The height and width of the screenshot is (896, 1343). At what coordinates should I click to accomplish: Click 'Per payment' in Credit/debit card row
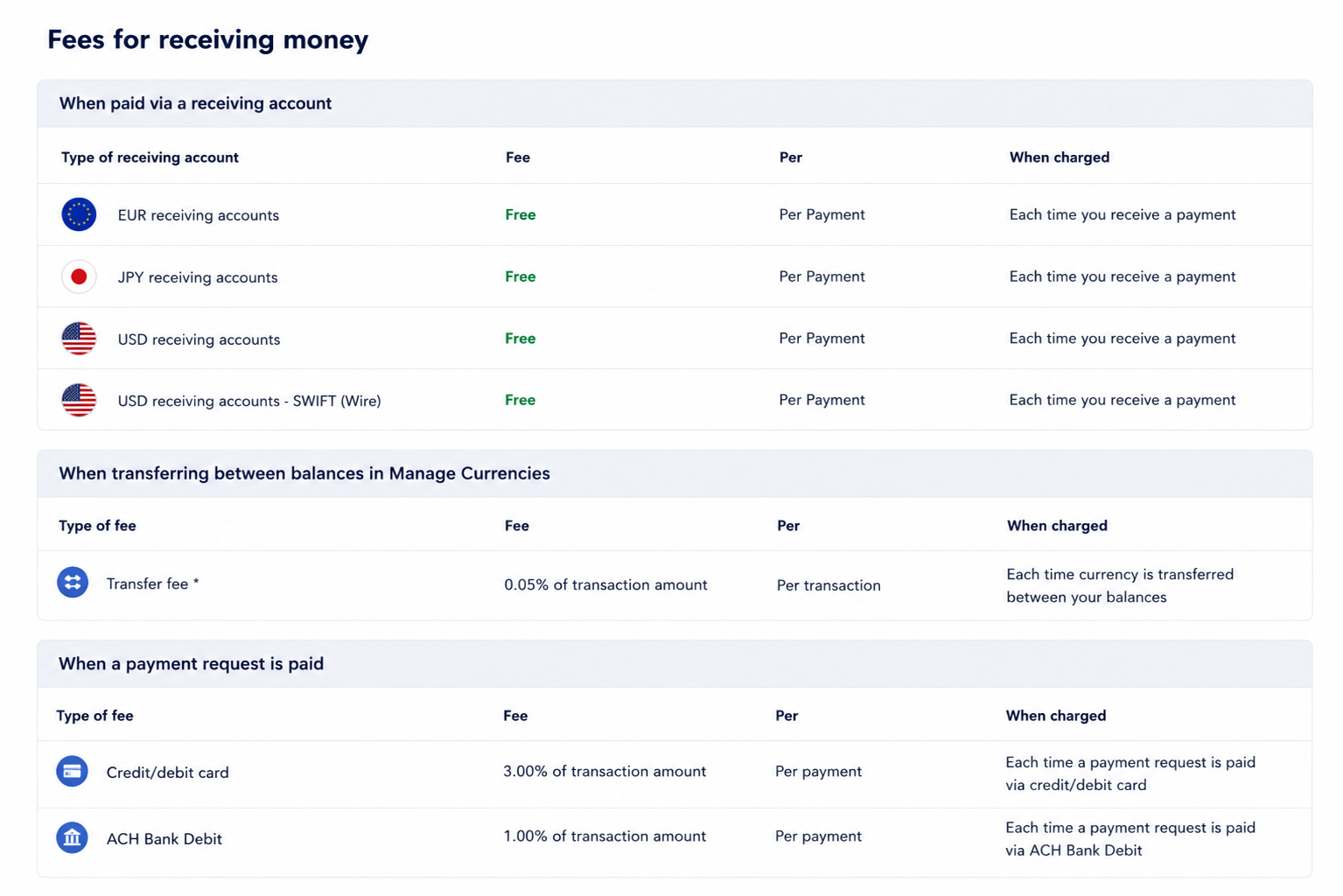pyautogui.click(x=818, y=771)
